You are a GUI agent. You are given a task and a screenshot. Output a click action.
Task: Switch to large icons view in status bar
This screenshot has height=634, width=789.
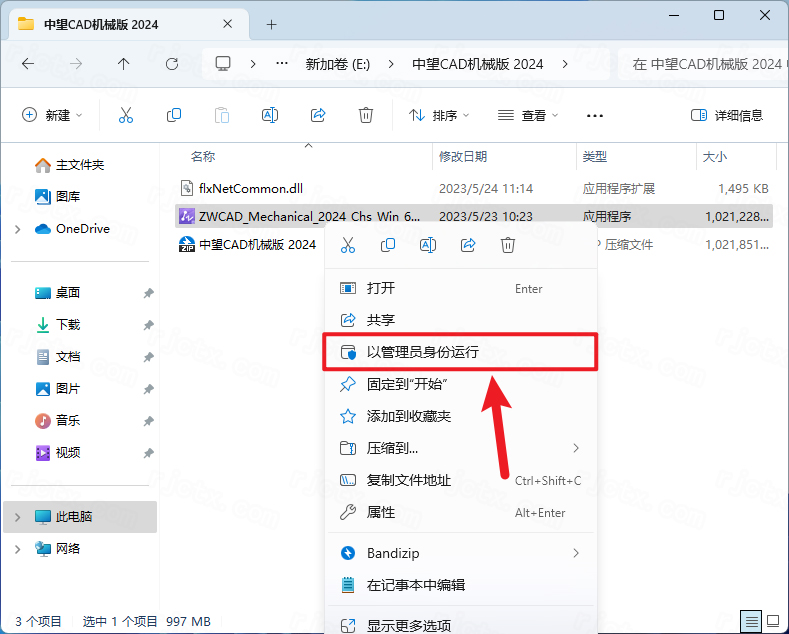[x=771, y=621]
